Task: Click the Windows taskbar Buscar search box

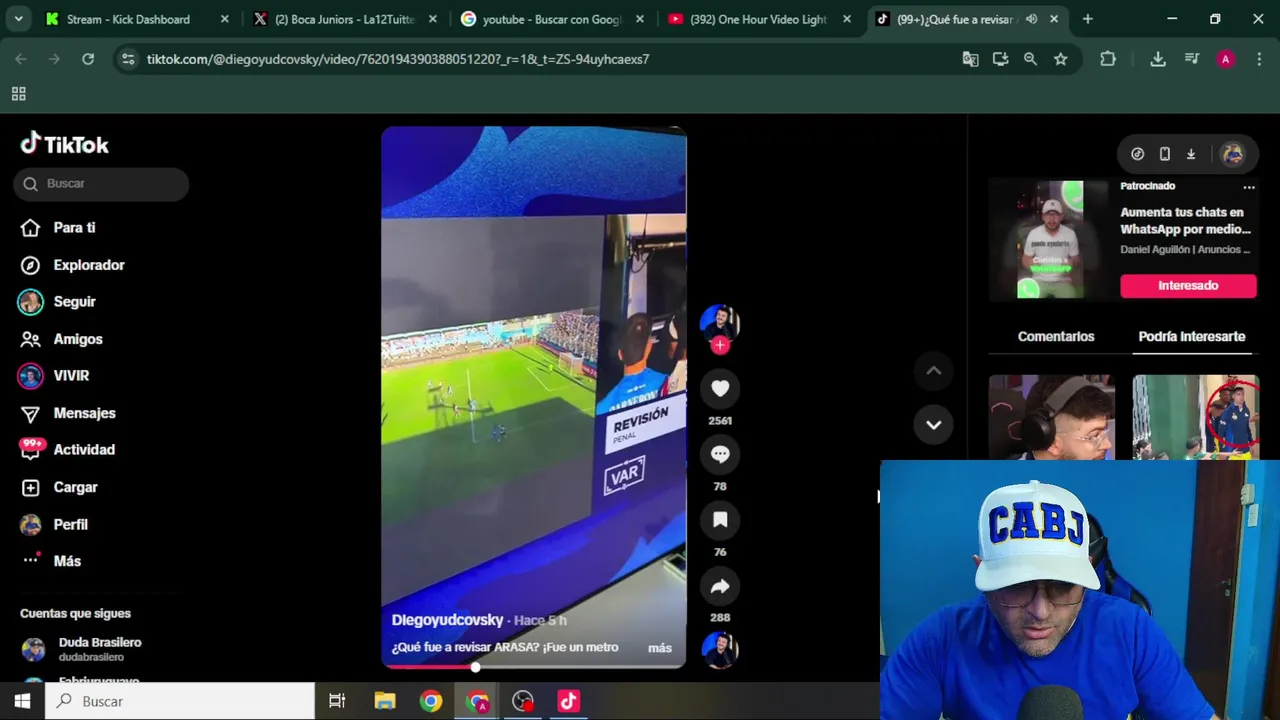Action: tap(180, 701)
